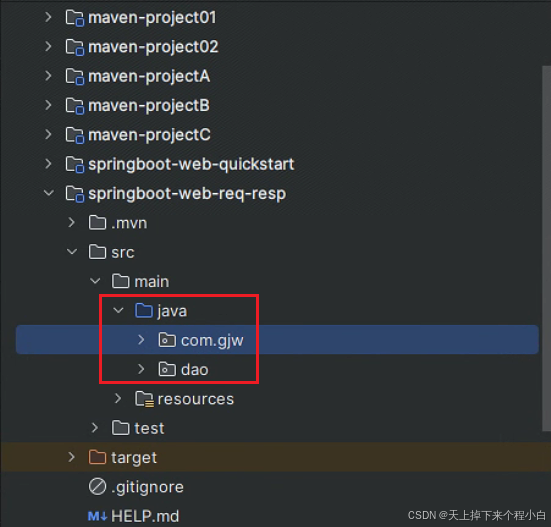Click the HELP.md markdown file icon
This screenshot has height=527, width=551.
click(x=97, y=516)
